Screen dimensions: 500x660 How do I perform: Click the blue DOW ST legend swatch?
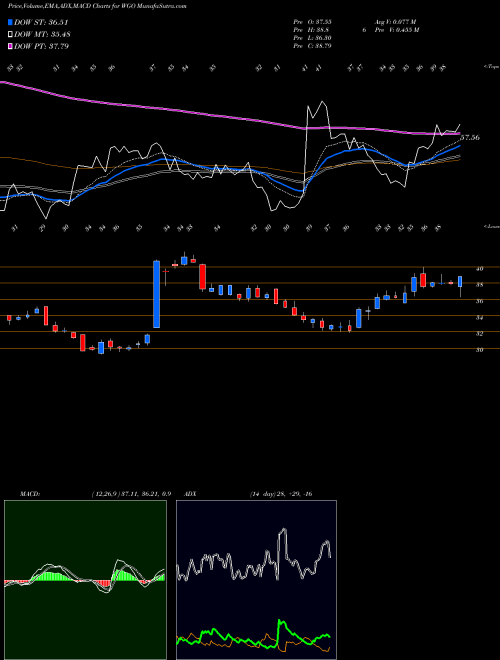(x=10, y=22)
